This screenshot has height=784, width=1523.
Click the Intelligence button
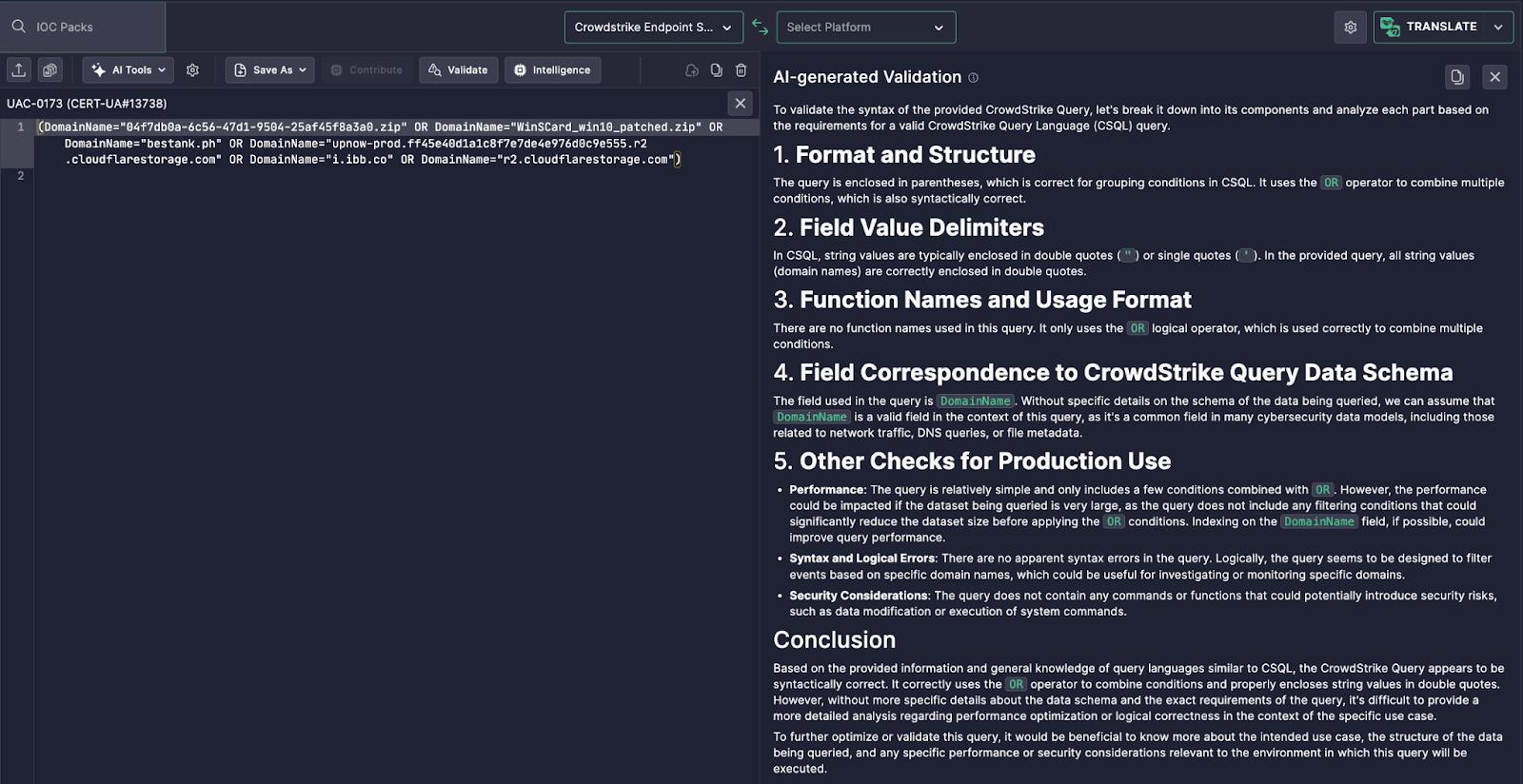click(552, 70)
